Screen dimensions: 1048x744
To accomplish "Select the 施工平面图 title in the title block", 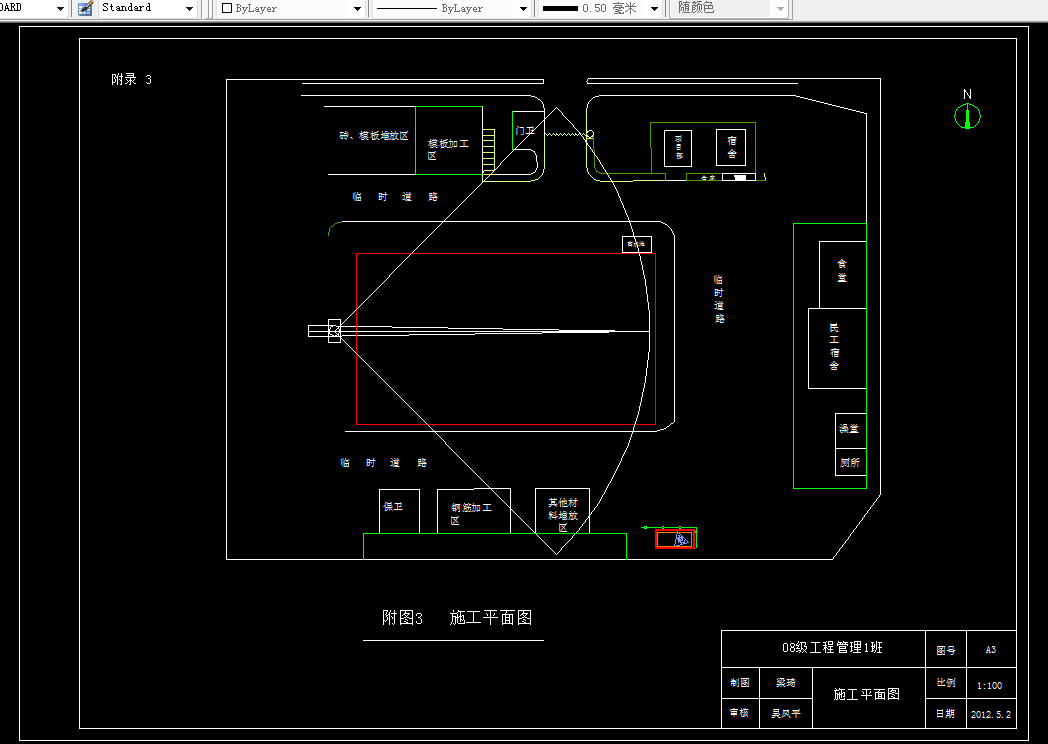I will (x=866, y=693).
